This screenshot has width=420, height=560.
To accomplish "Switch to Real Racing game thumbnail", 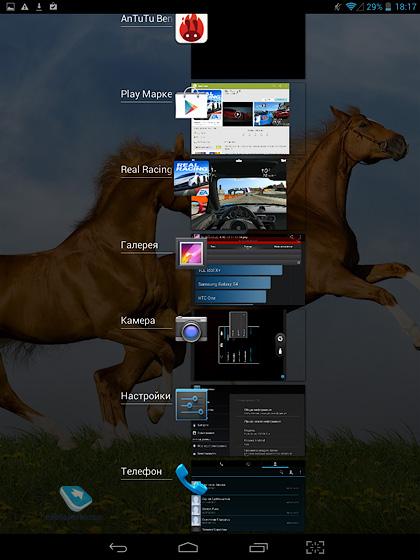I will [x=239, y=194].
